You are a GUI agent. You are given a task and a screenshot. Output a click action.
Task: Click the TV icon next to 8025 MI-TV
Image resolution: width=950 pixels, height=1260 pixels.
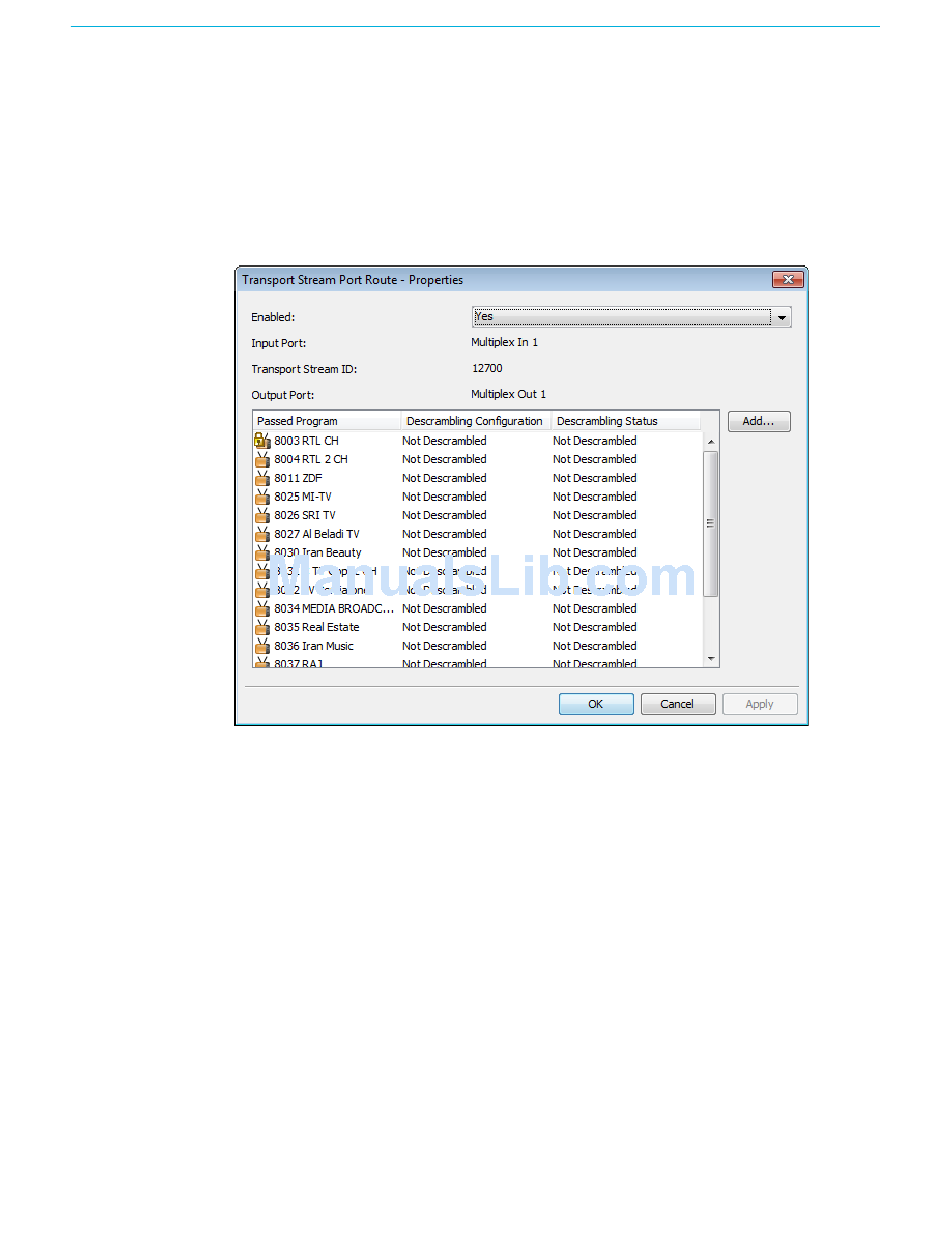click(x=262, y=496)
